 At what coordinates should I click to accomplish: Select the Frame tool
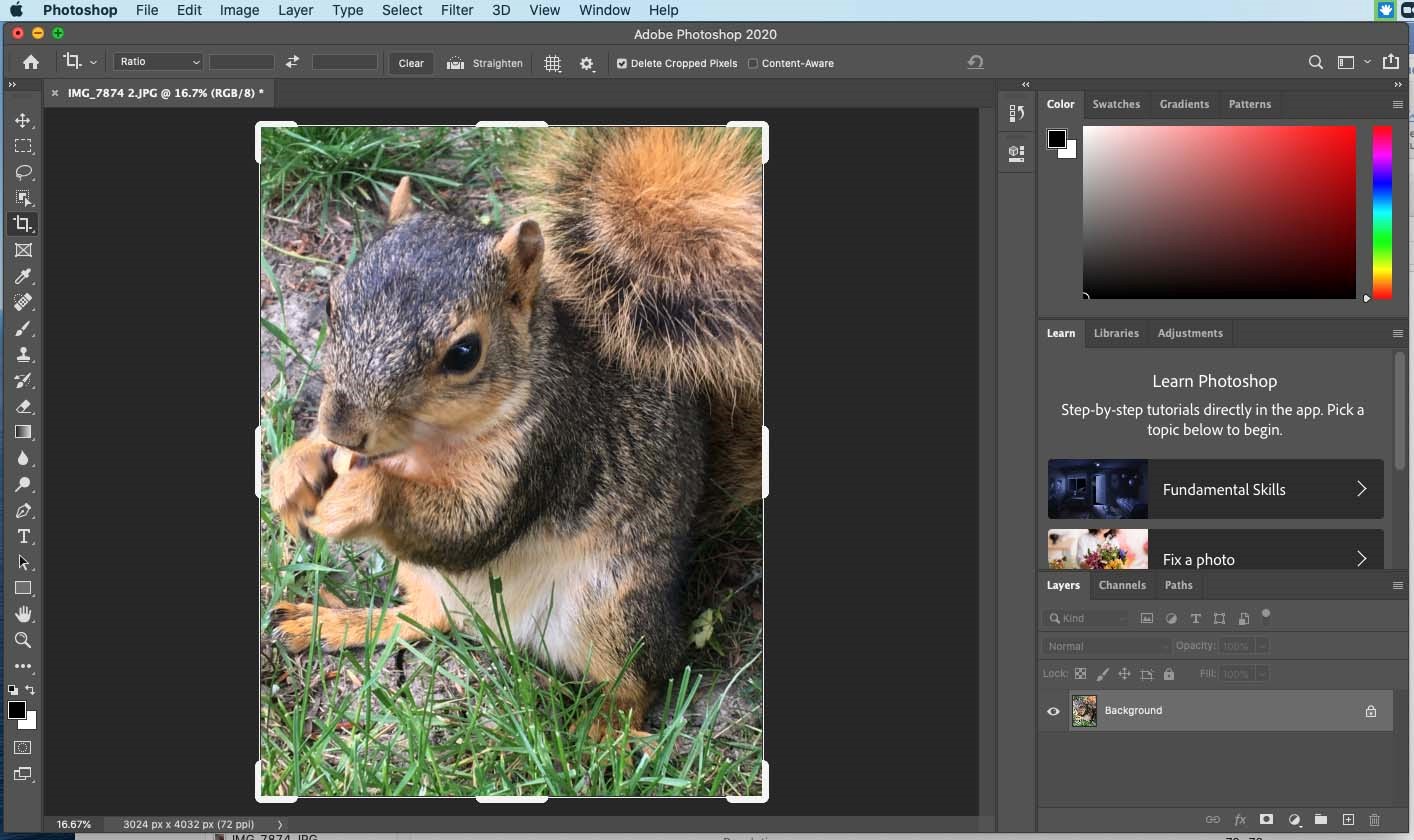pos(23,250)
